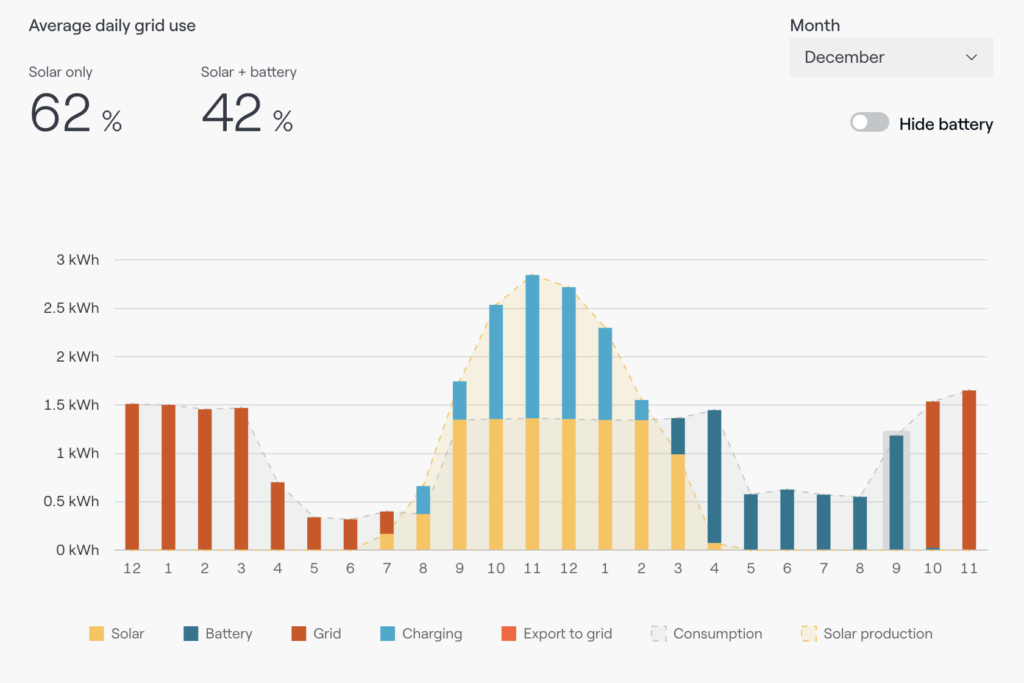
Task: Click the dark teal Battery legend swatch
Action: pos(190,634)
